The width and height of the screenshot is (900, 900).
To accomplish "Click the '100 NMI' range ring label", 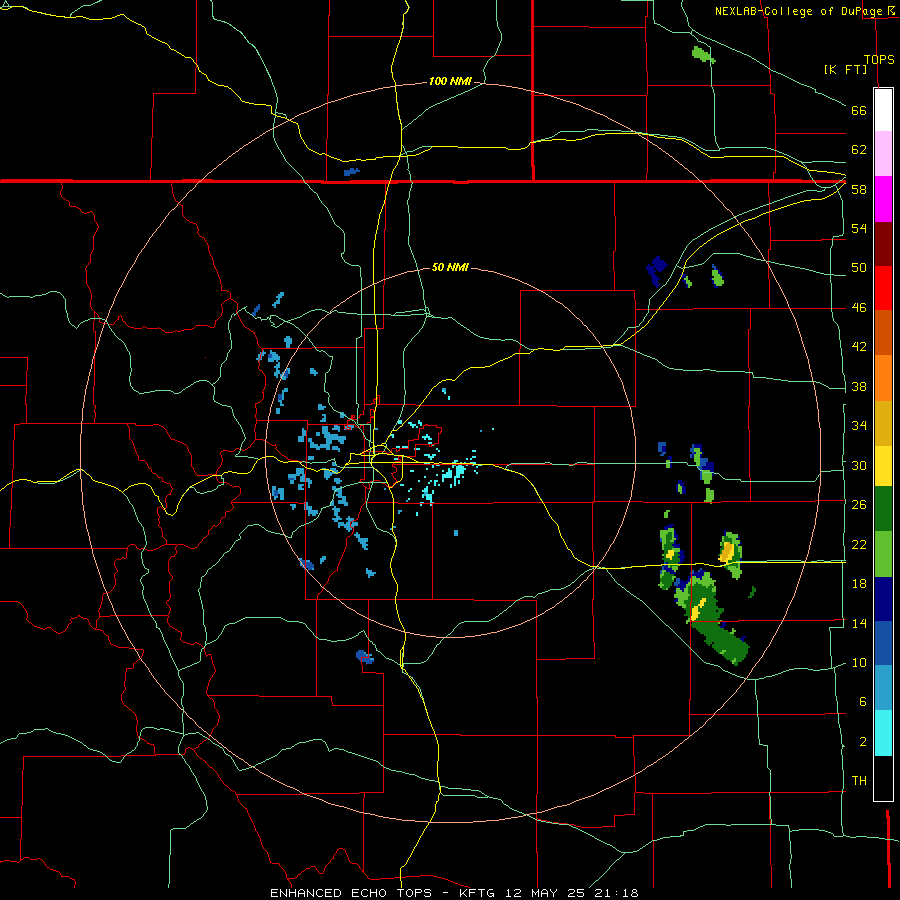I will pyautogui.click(x=450, y=82).
